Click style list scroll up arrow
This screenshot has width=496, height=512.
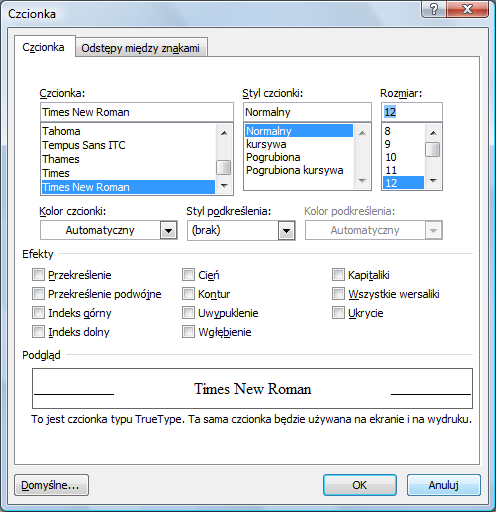362,133
